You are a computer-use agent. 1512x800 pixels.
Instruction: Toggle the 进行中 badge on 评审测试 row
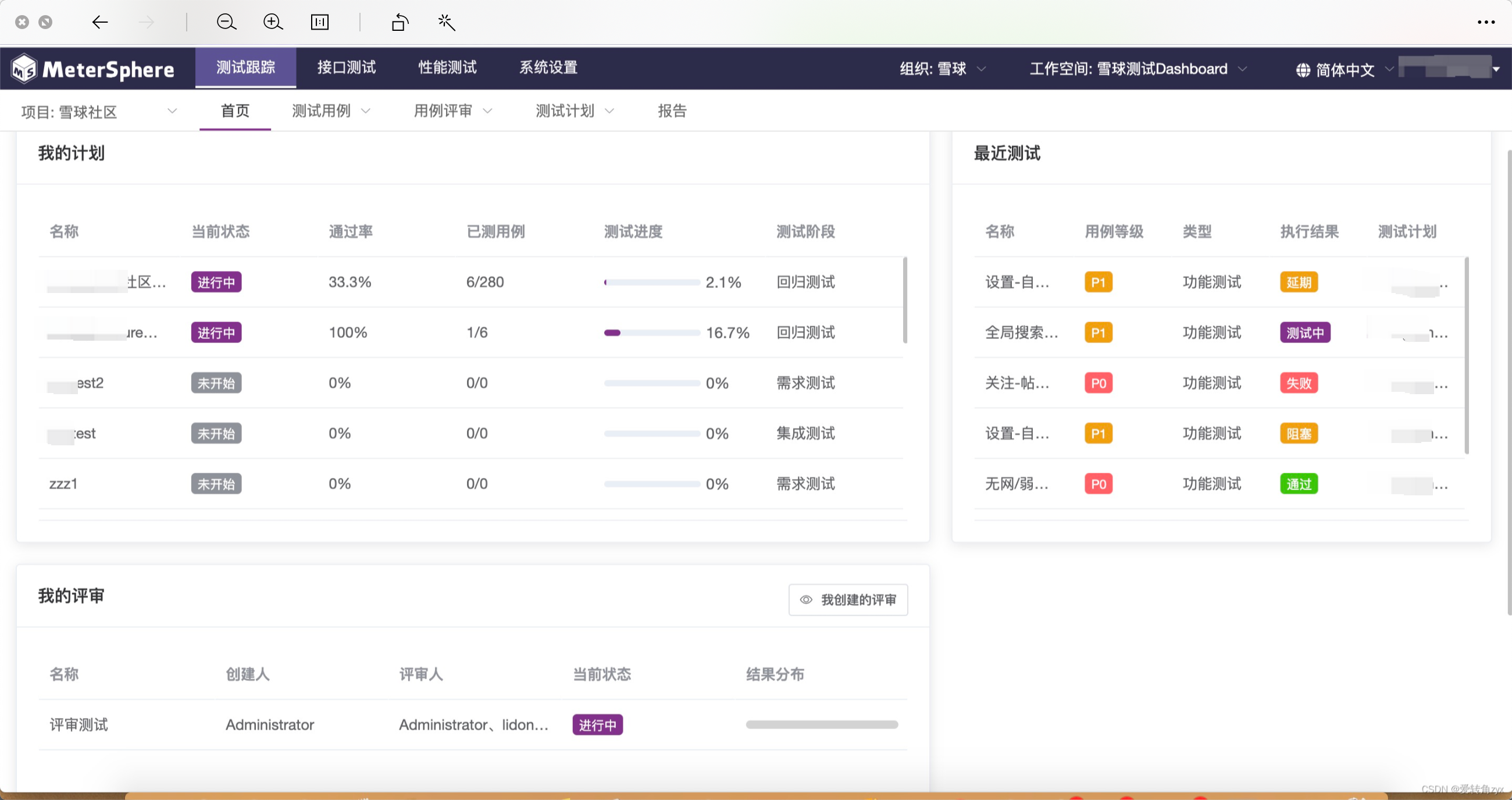click(x=597, y=724)
